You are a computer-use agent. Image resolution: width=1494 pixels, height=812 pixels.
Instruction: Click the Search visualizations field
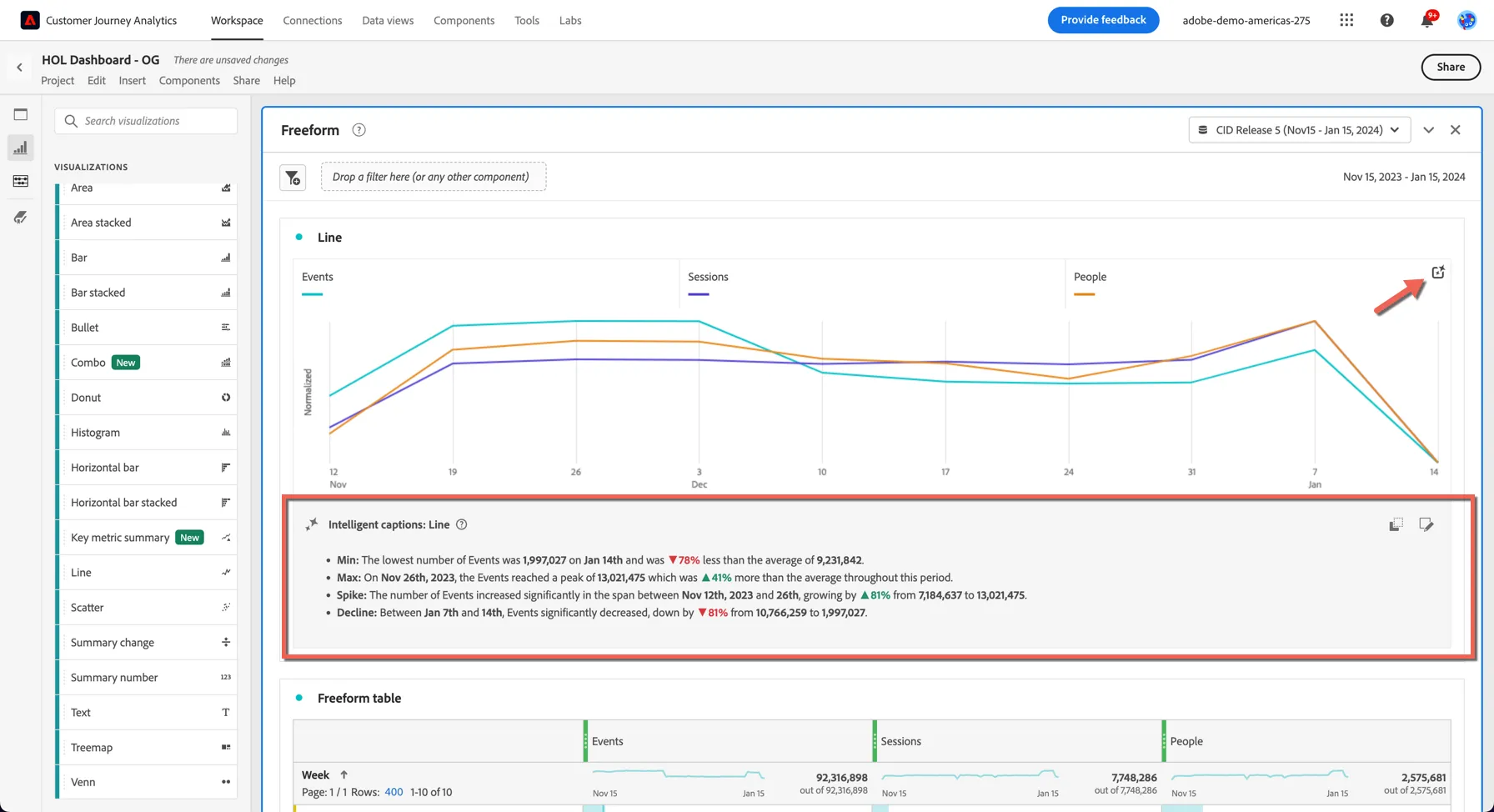click(x=146, y=121)
